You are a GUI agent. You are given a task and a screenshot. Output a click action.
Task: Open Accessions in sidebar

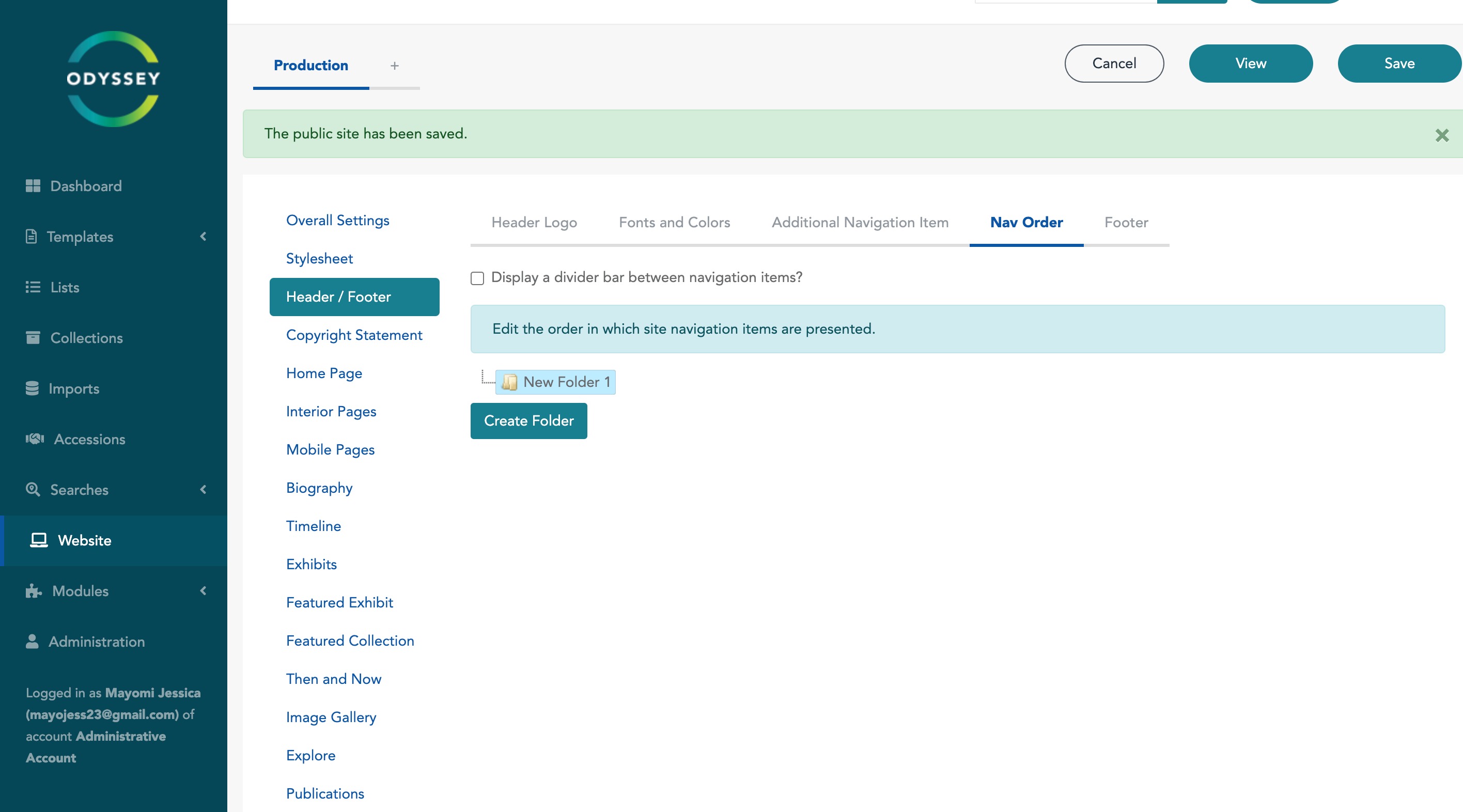coord(114,439)
